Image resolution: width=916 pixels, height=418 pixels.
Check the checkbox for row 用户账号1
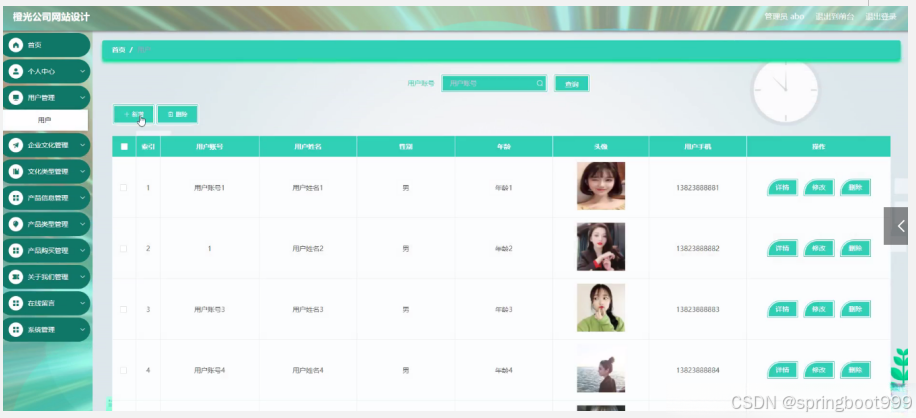point(123,187)
